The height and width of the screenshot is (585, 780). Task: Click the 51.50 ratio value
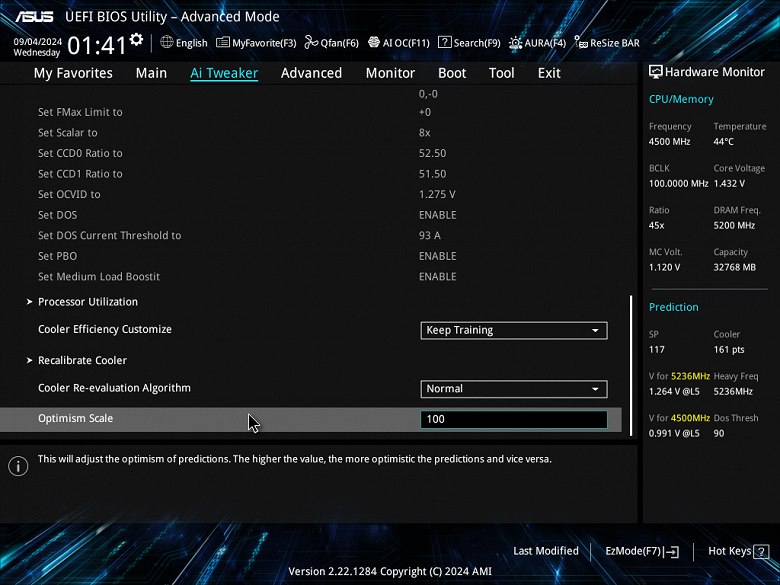(432, 174)
